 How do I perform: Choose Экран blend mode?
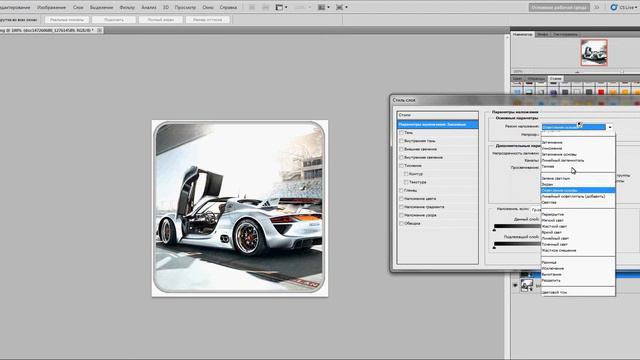pos(578,184)
